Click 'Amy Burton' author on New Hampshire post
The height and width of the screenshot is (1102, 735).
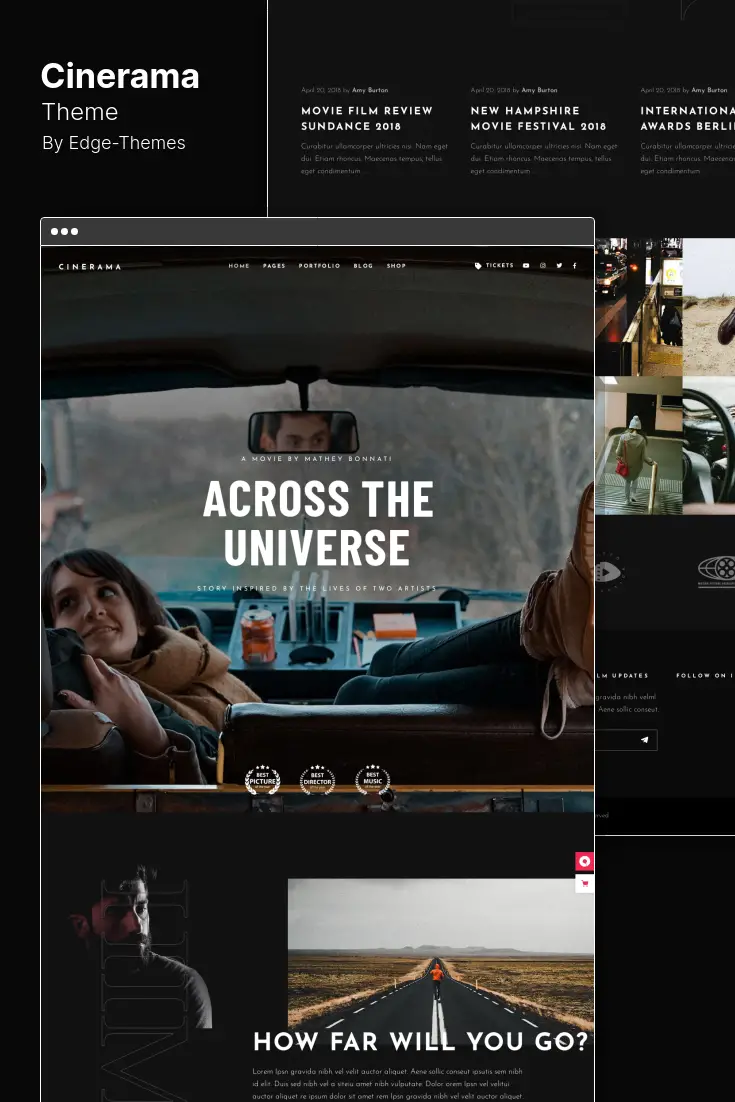[x=539, y=90]
